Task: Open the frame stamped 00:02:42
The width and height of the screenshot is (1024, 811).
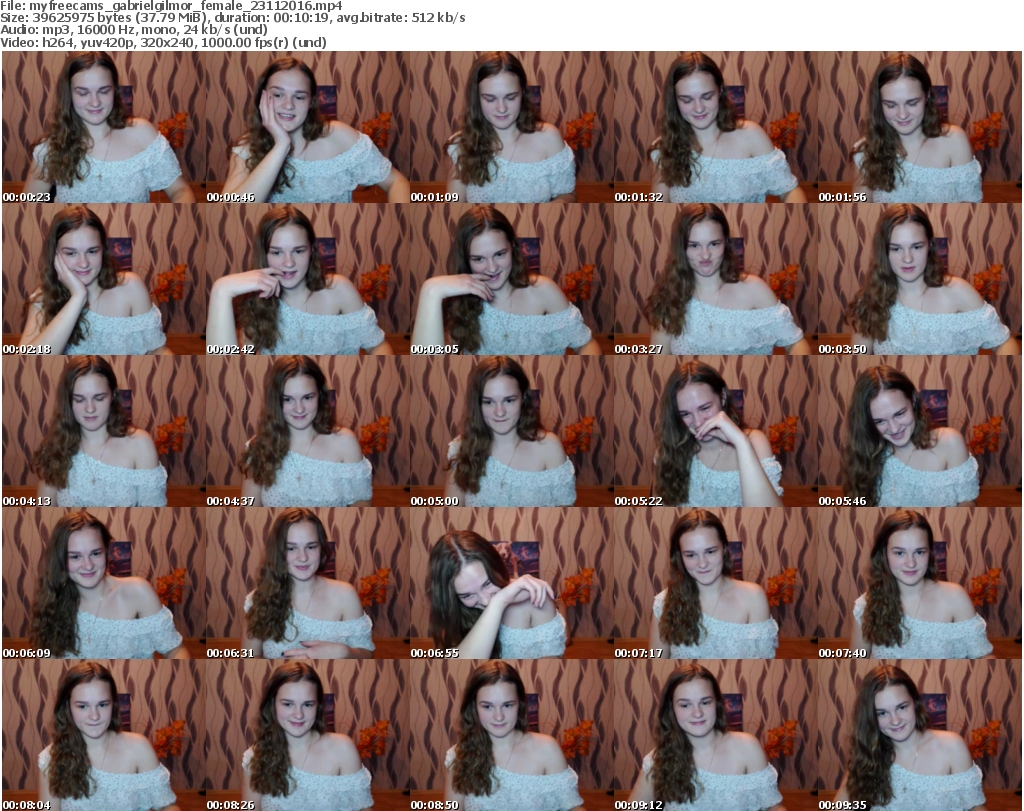Action: coord(308,279)
